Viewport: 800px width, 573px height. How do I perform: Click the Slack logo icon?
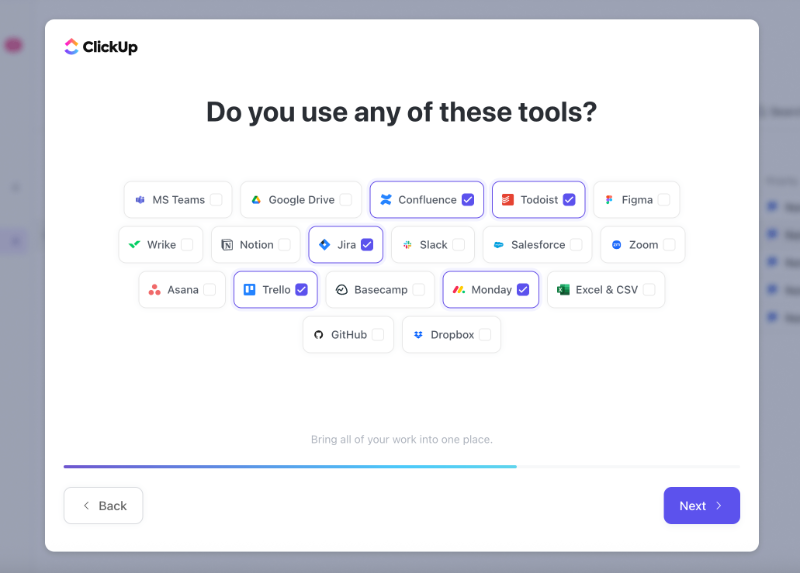[407, 245]
